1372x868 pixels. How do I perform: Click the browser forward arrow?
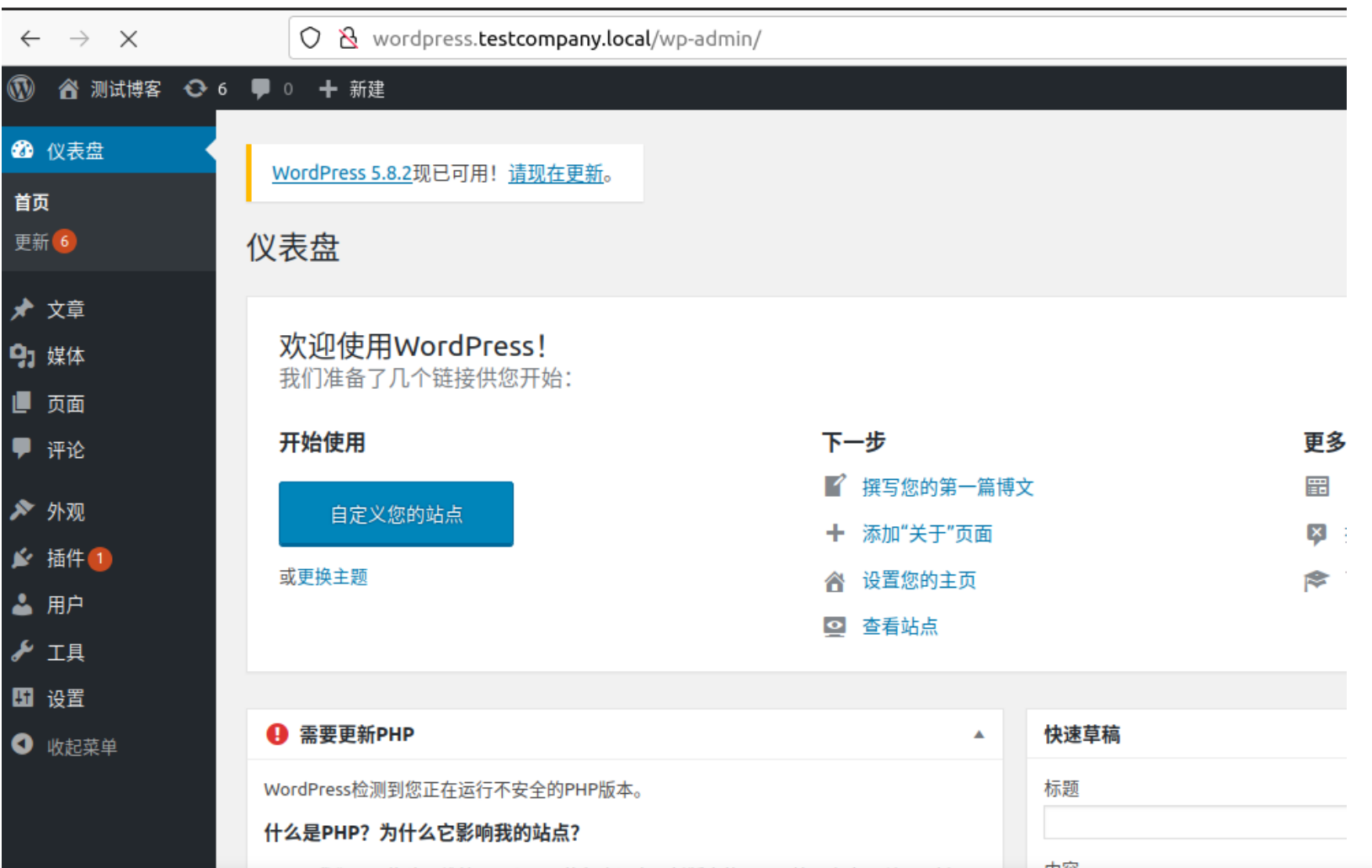point(79,39)
